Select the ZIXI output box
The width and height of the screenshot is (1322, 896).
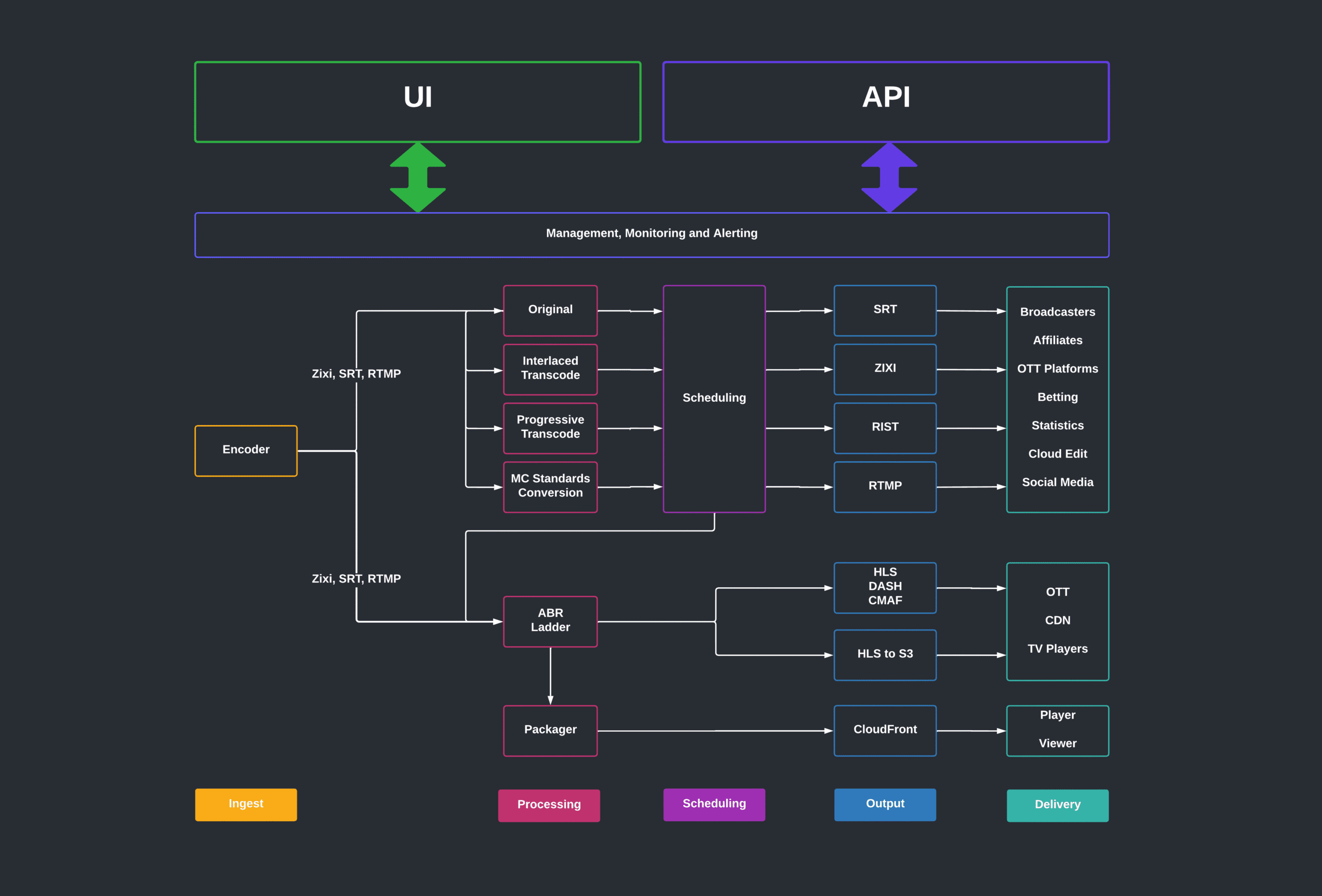pyautogui.click(x=885, y=369)
